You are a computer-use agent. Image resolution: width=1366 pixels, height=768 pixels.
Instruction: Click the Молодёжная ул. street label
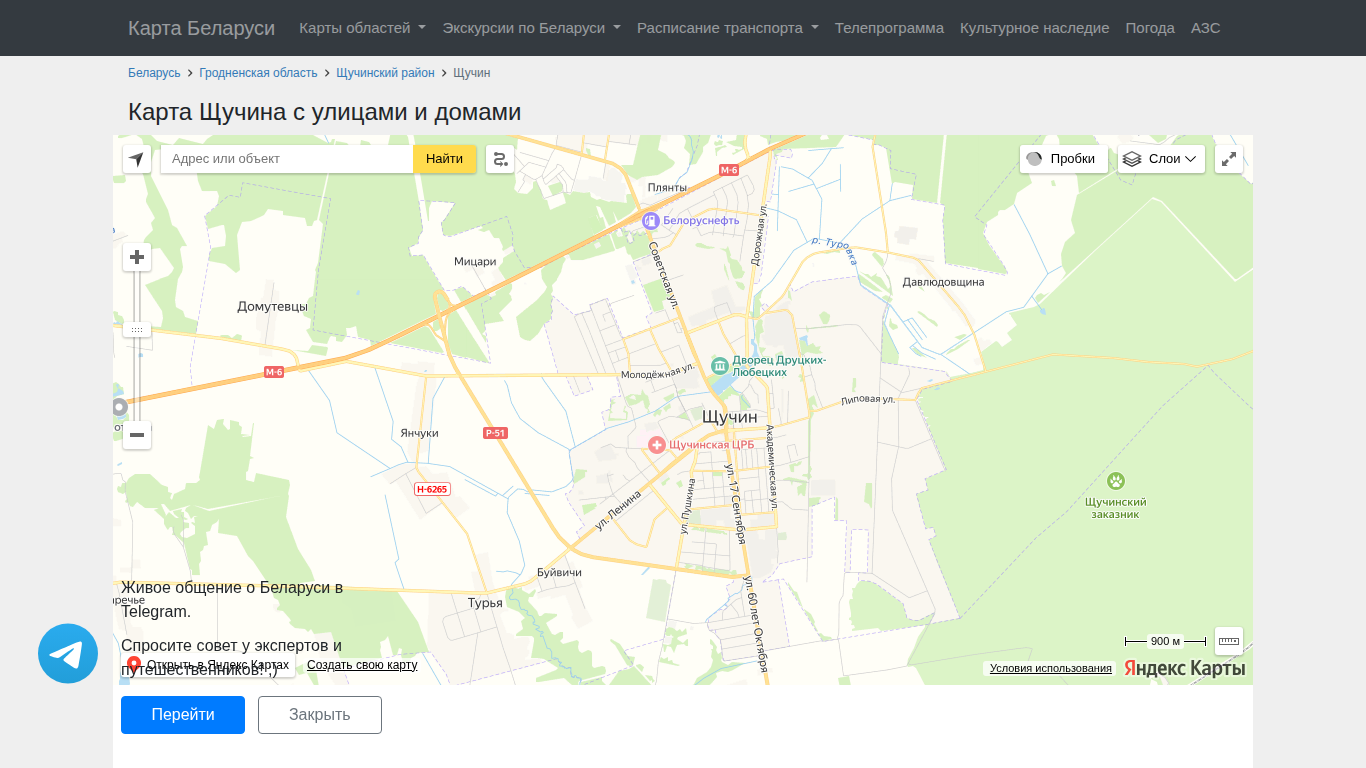[x=657, y=374]
